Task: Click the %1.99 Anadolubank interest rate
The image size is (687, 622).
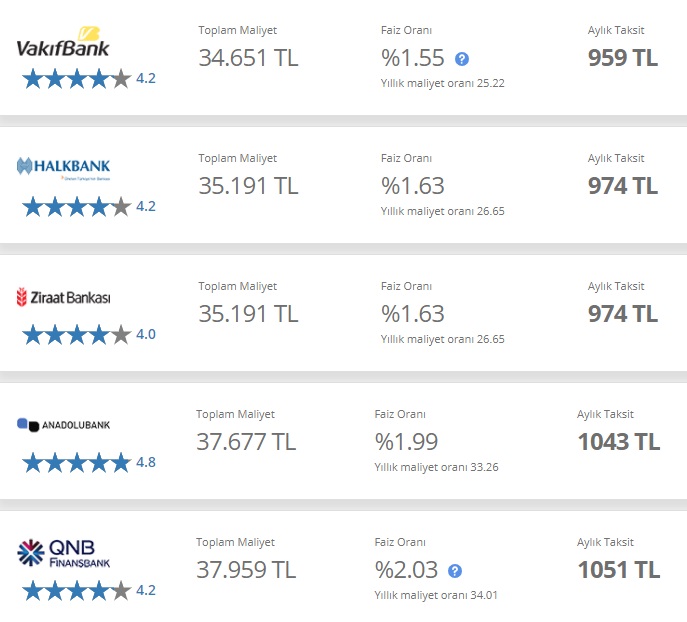Action: click(x=406, y=442)
